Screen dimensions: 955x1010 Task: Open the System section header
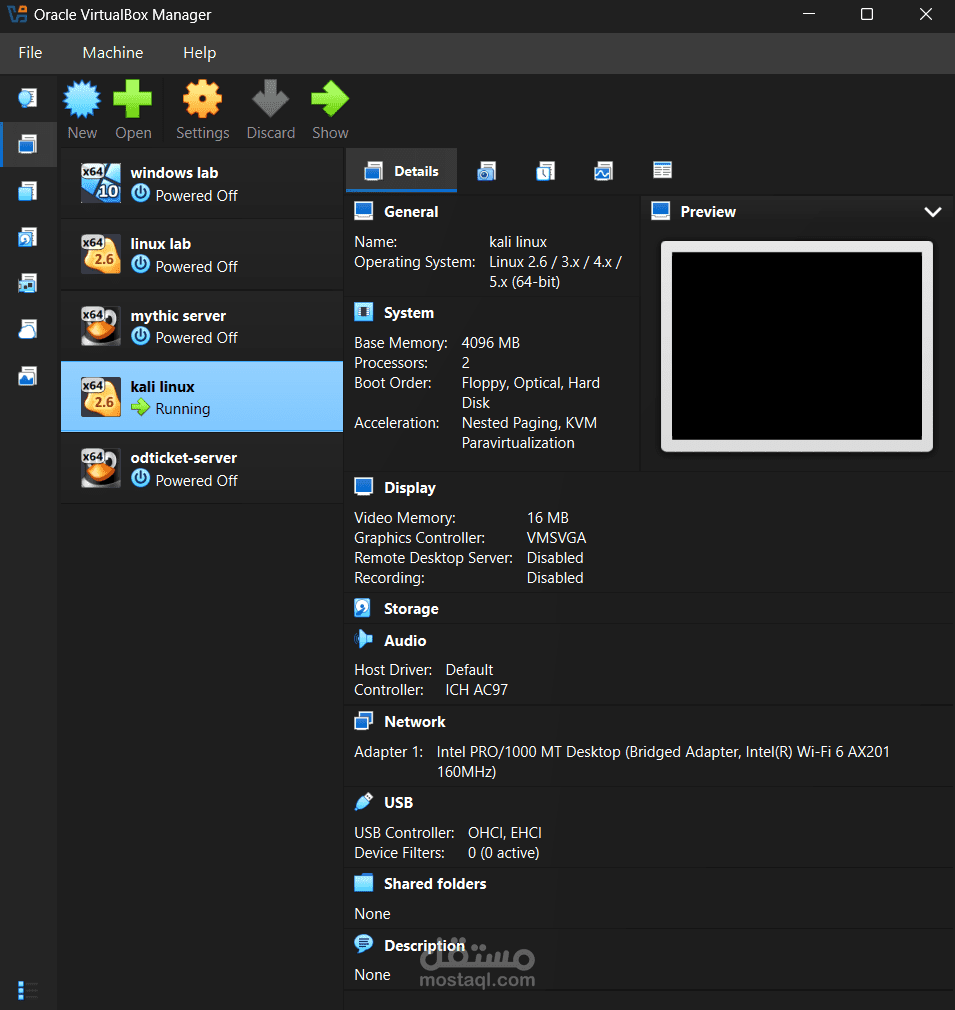(409, 313)
